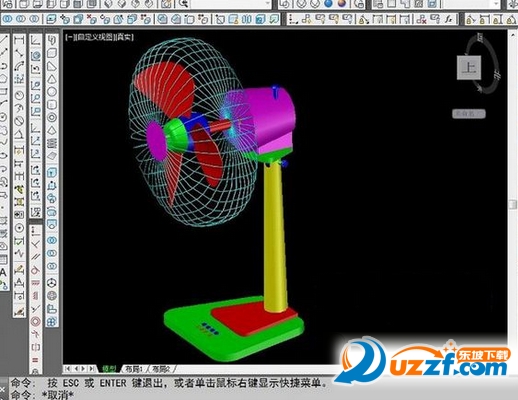518x400 pixels.
Task: Choose the Delete Faces tool with red X
Action: [91, 19]
